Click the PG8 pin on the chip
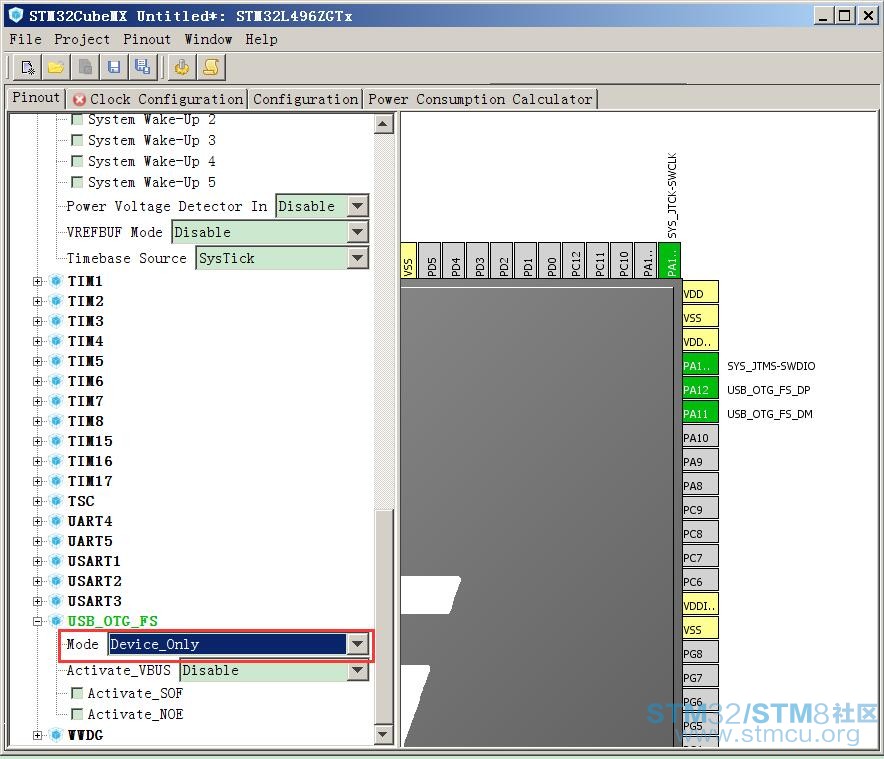The width and height of the screenshot is (884, 759). 700,654
